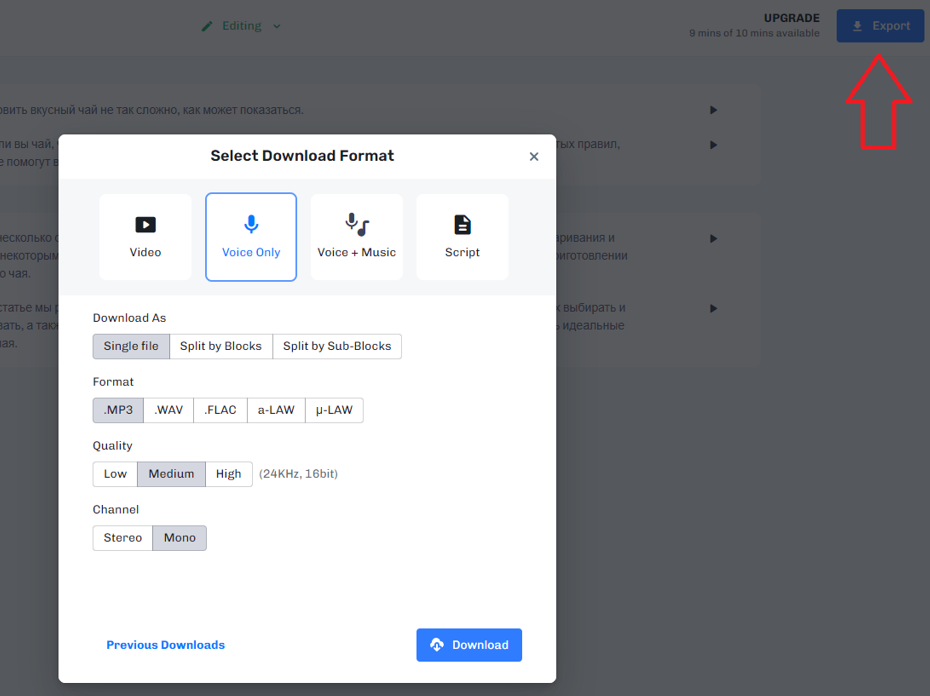The image size is (930, 696).
Task: Click the blue Download button
Action: pos(469,645)
